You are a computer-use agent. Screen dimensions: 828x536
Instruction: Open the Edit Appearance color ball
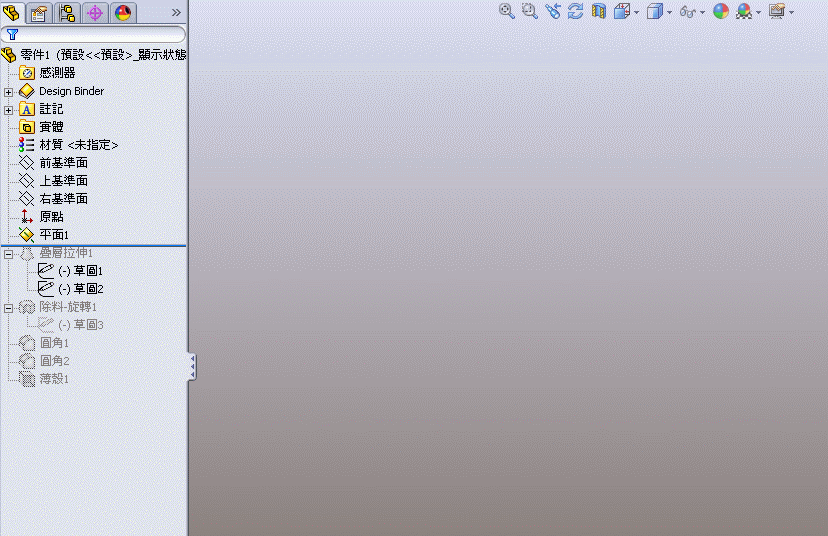pyautogui.click(x=721, y=11)
